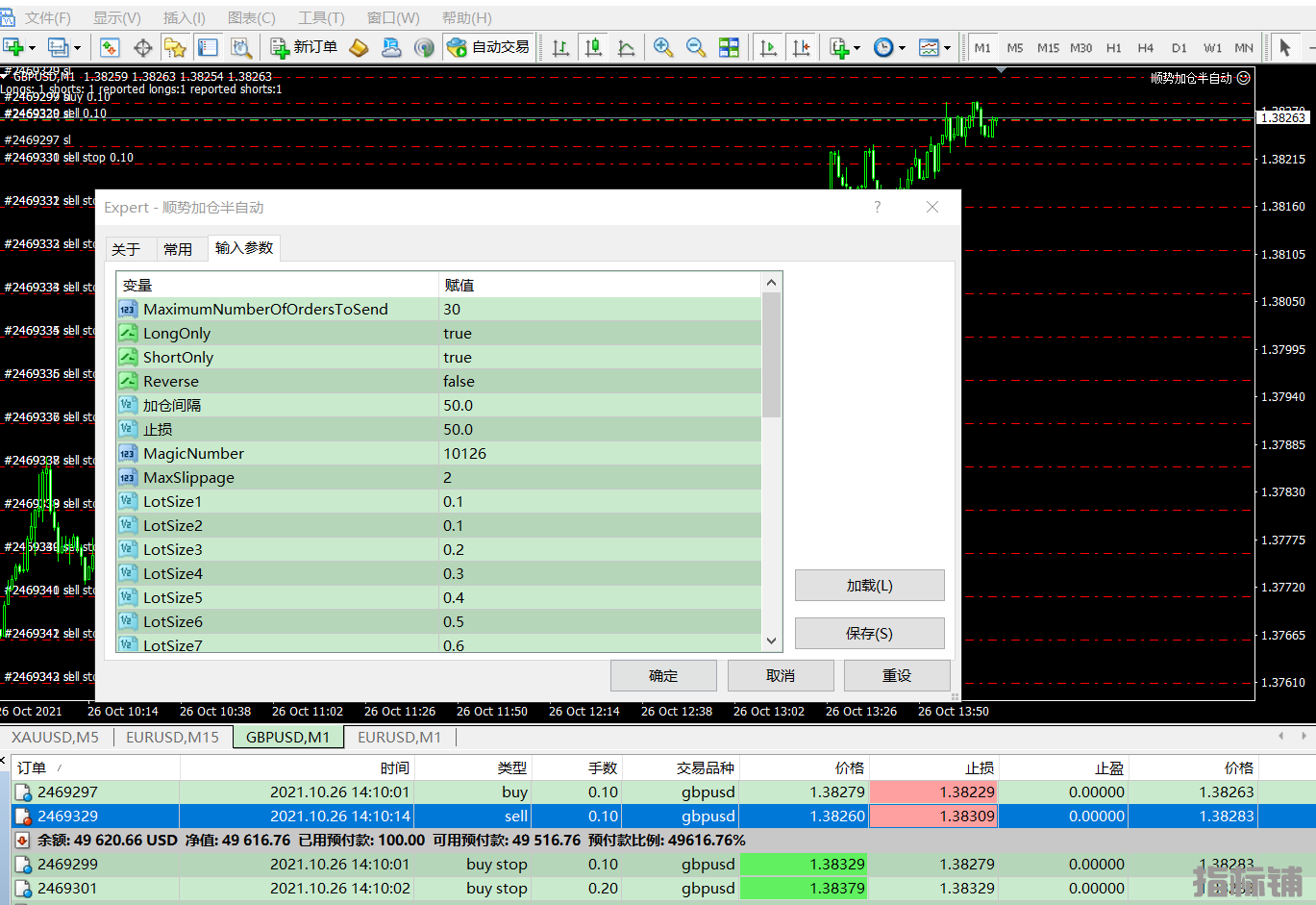Open the 工具(T) menu

point(321,18)
